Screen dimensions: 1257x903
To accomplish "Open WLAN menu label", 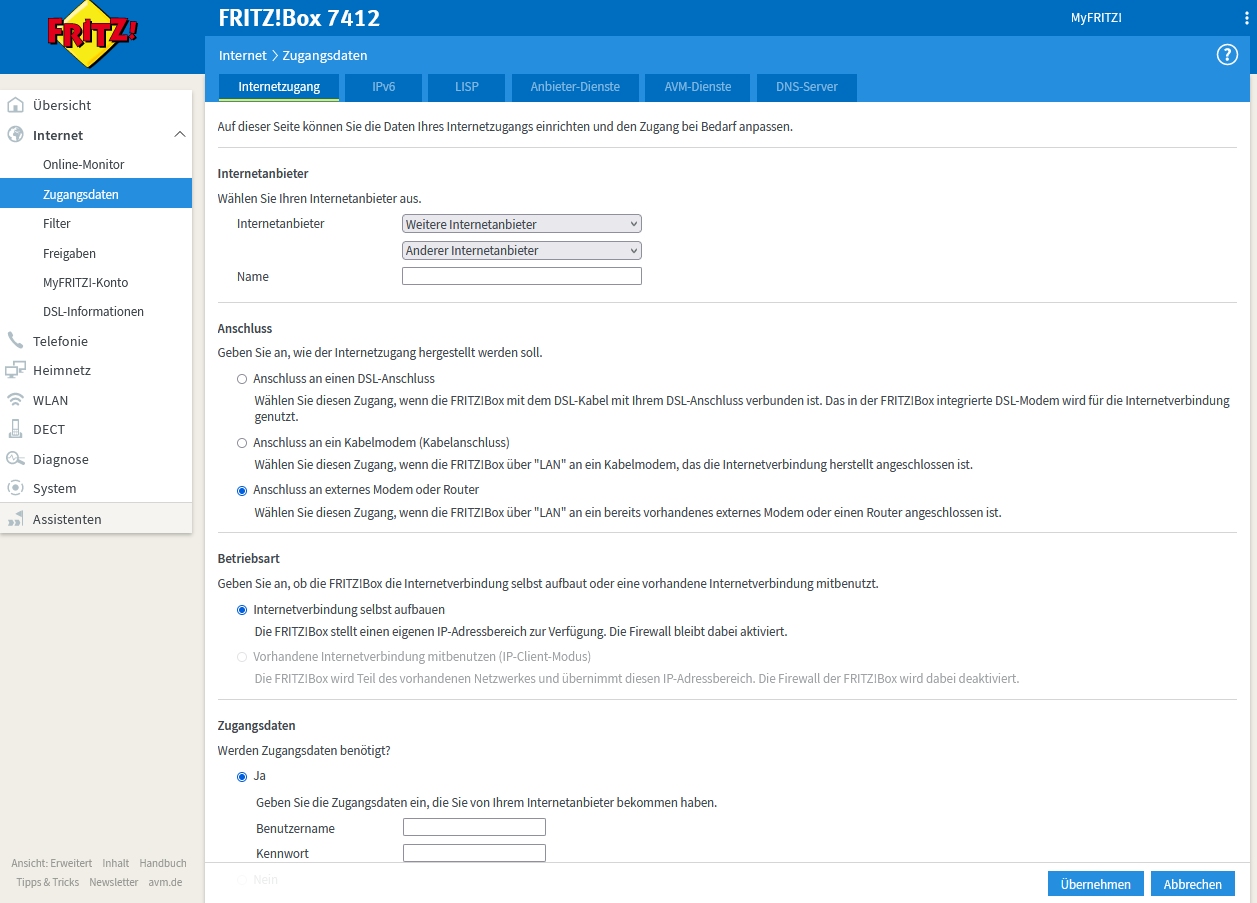I will [51, 400].
